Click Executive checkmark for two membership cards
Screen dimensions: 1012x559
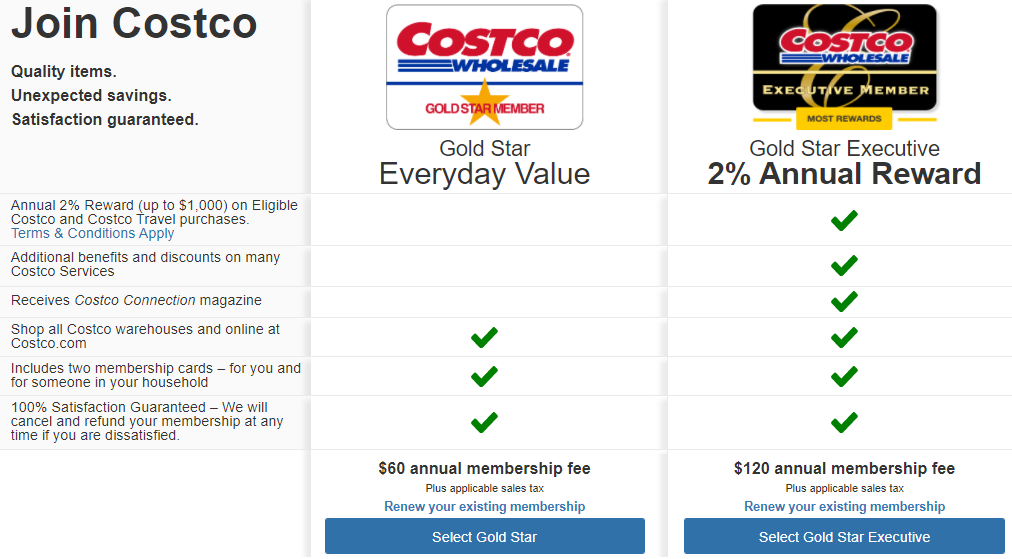[844, 376]
